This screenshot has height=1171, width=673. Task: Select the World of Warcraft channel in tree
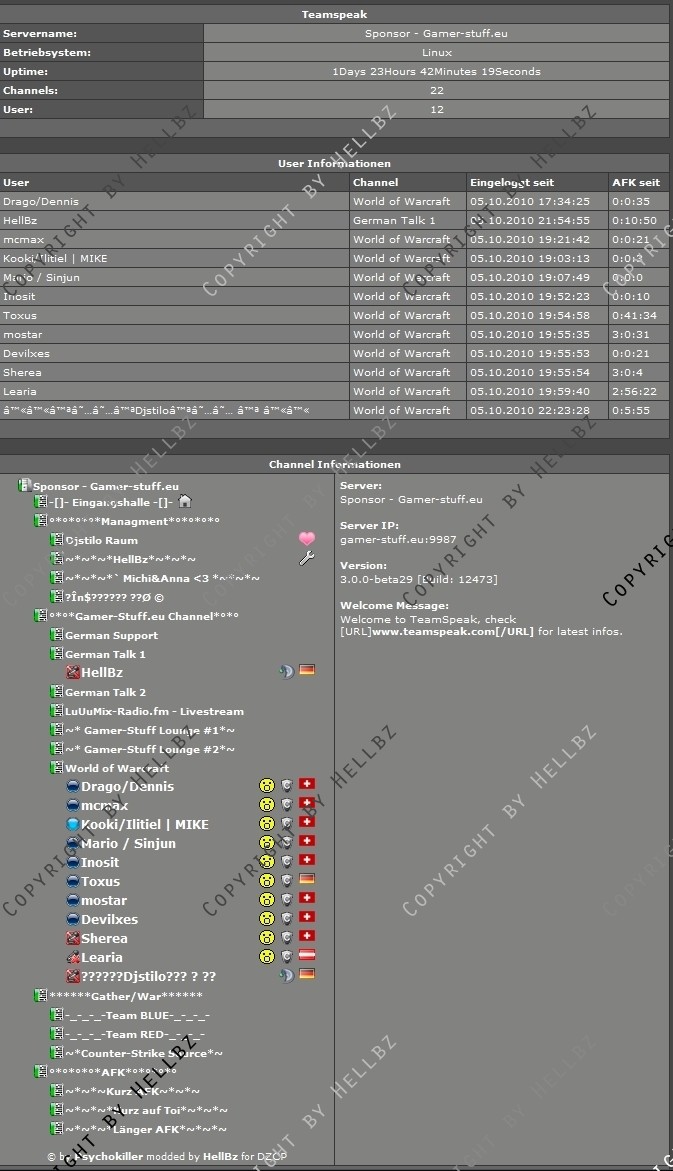(117, 768)
